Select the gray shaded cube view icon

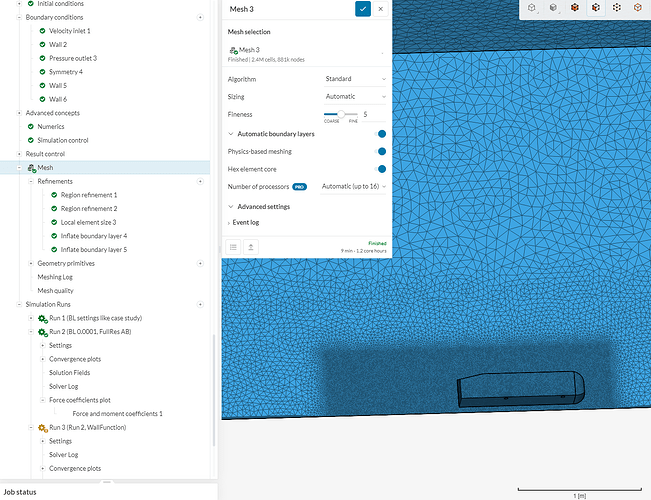click(553, 7)
